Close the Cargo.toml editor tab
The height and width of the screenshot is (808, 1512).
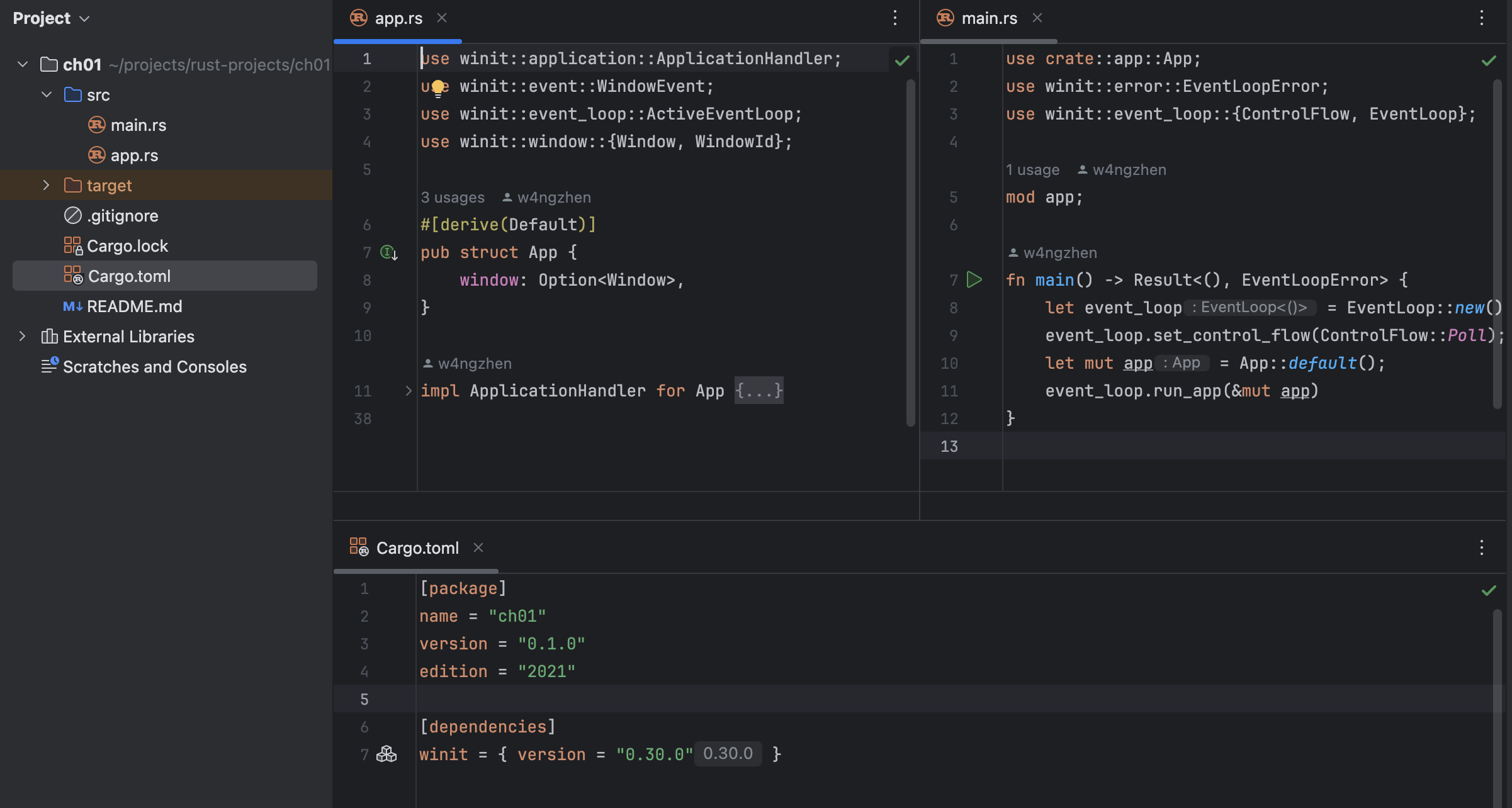point(478,548)
